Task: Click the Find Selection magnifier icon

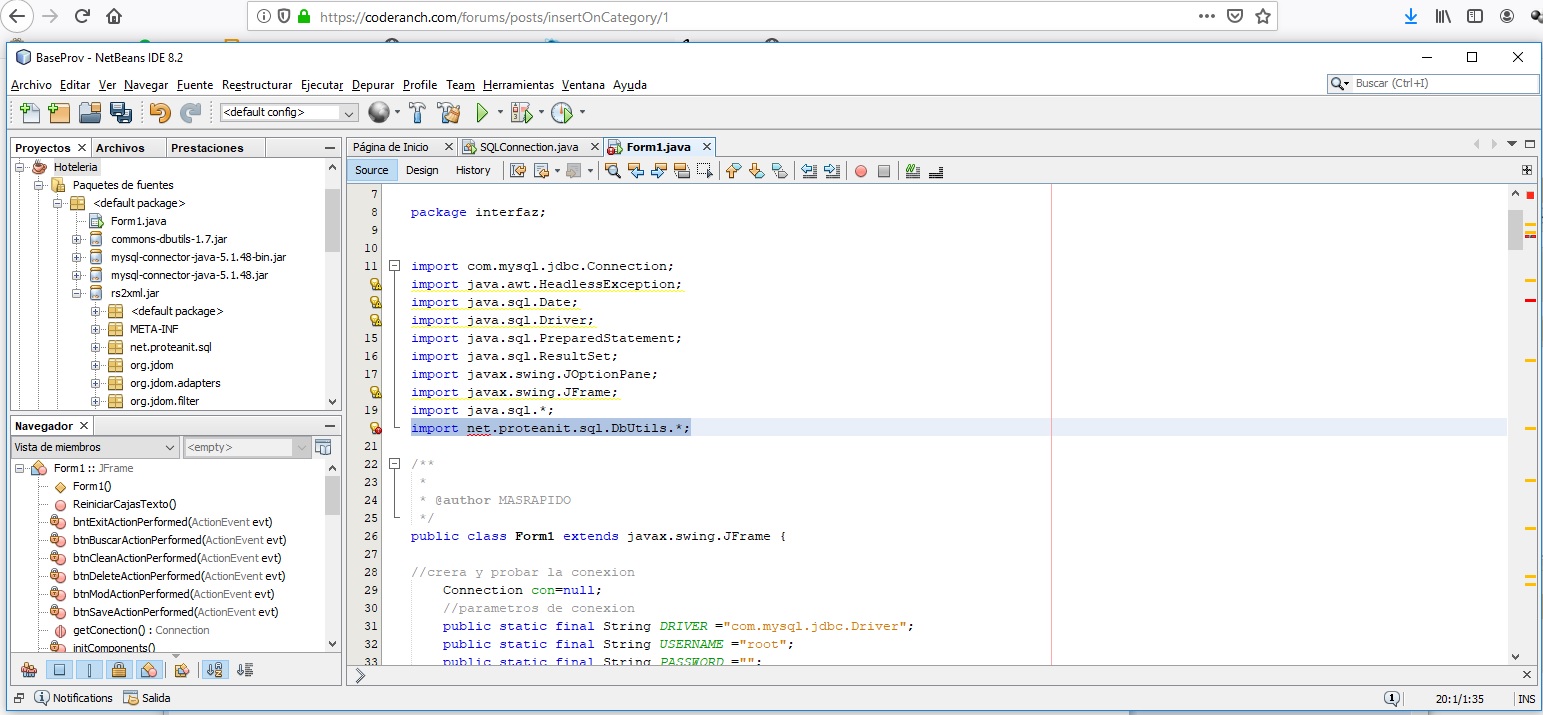Action: tap(613, 171)
